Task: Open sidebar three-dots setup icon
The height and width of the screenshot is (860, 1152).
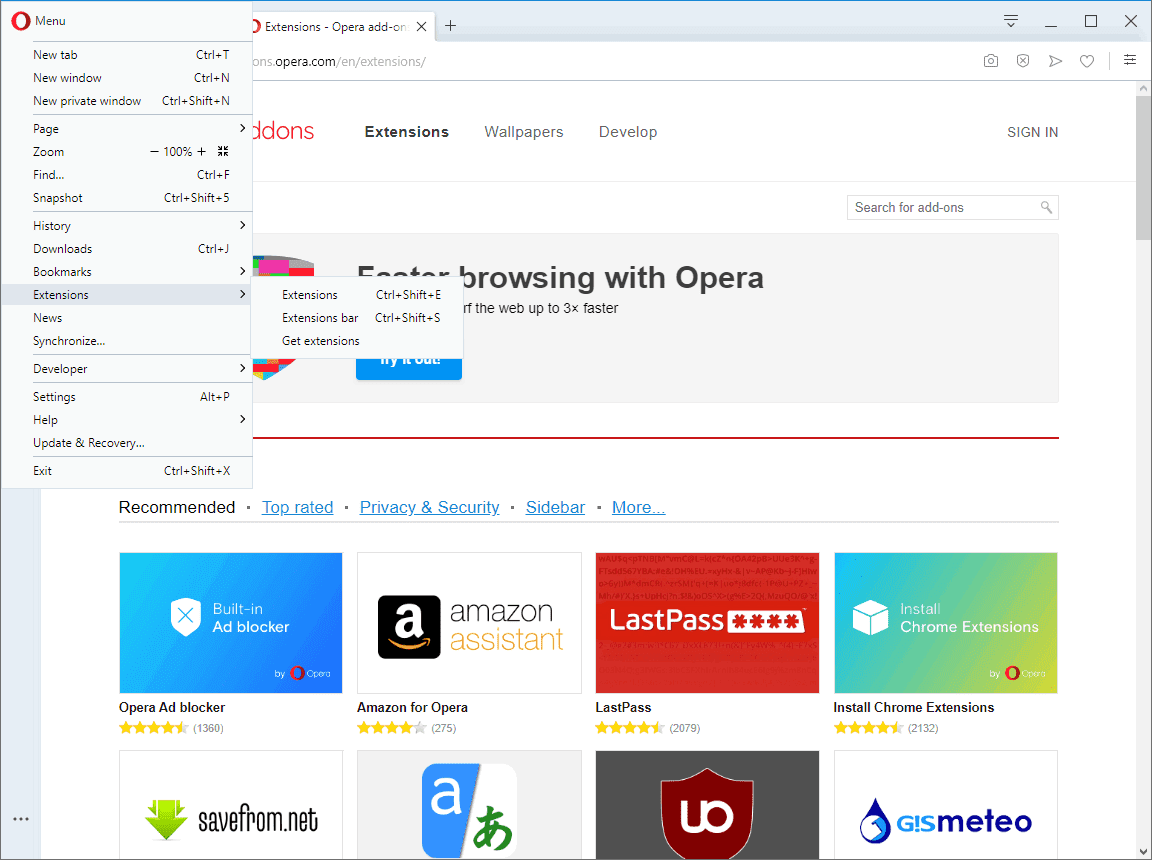Action: click(x=21, y=819)
